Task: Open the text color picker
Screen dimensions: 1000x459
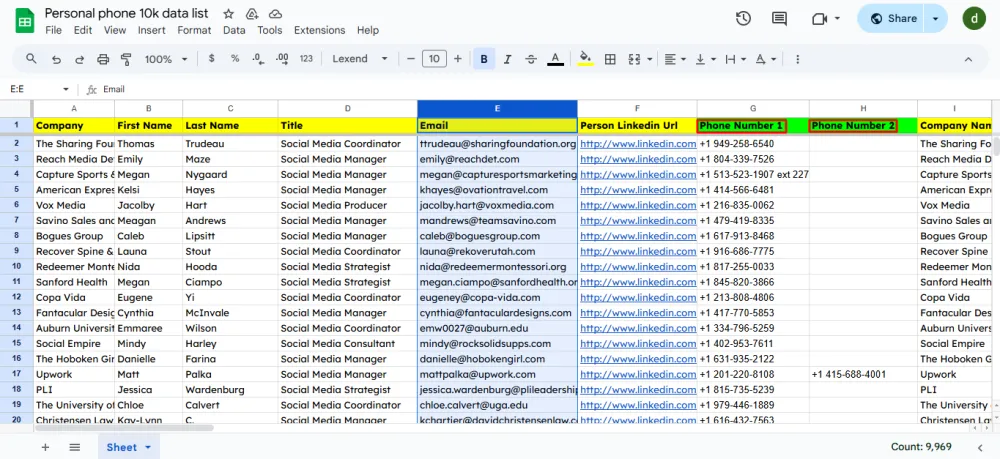Action: point(555,59)
